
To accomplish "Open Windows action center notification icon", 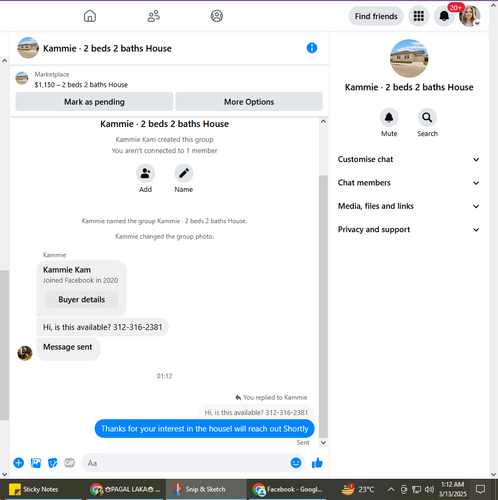I will pyautogui.click(x=480, y=489).
